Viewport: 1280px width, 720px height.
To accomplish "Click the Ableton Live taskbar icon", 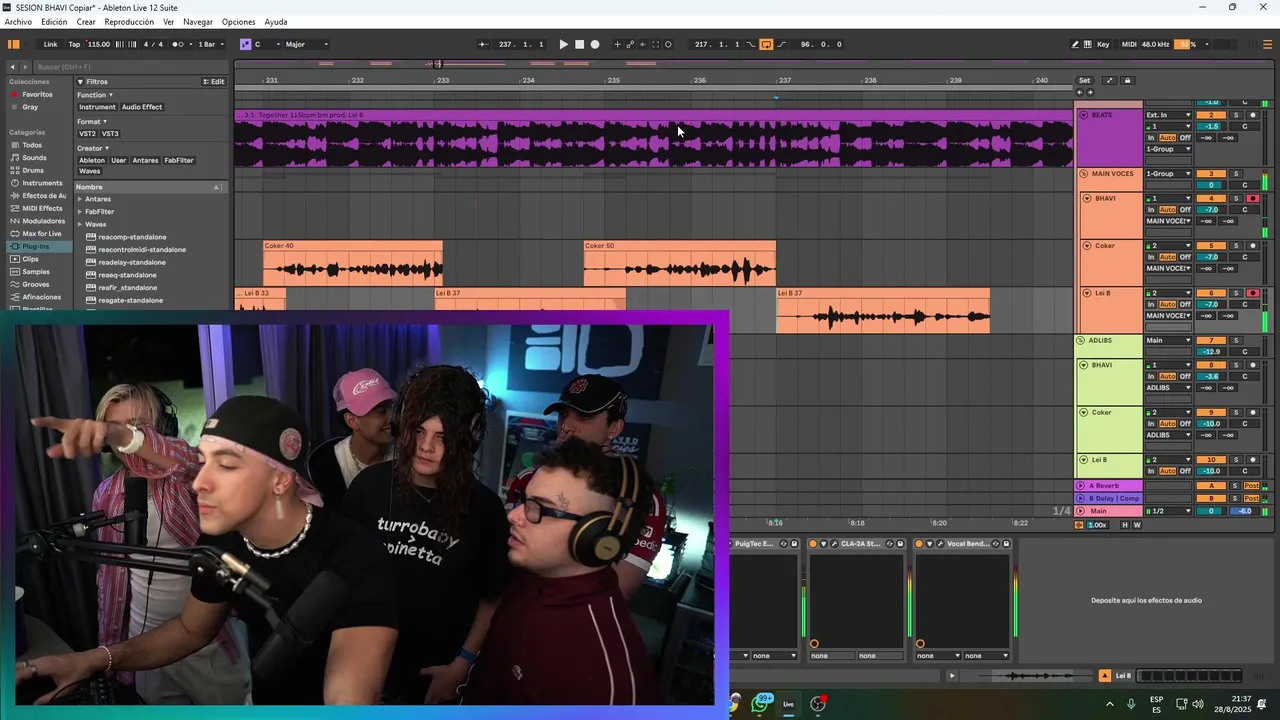I will point(788,704).
